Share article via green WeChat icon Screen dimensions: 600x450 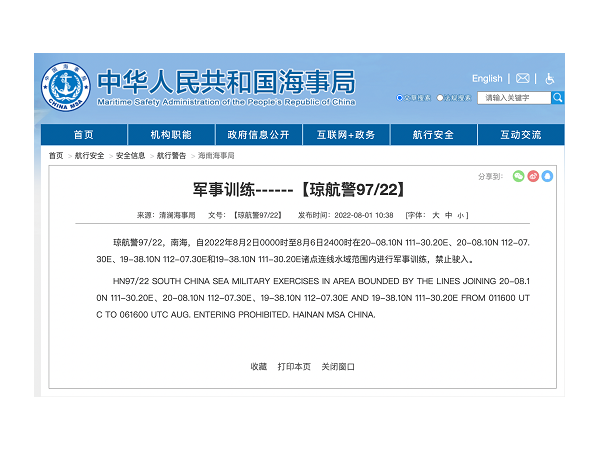point(518,176)
